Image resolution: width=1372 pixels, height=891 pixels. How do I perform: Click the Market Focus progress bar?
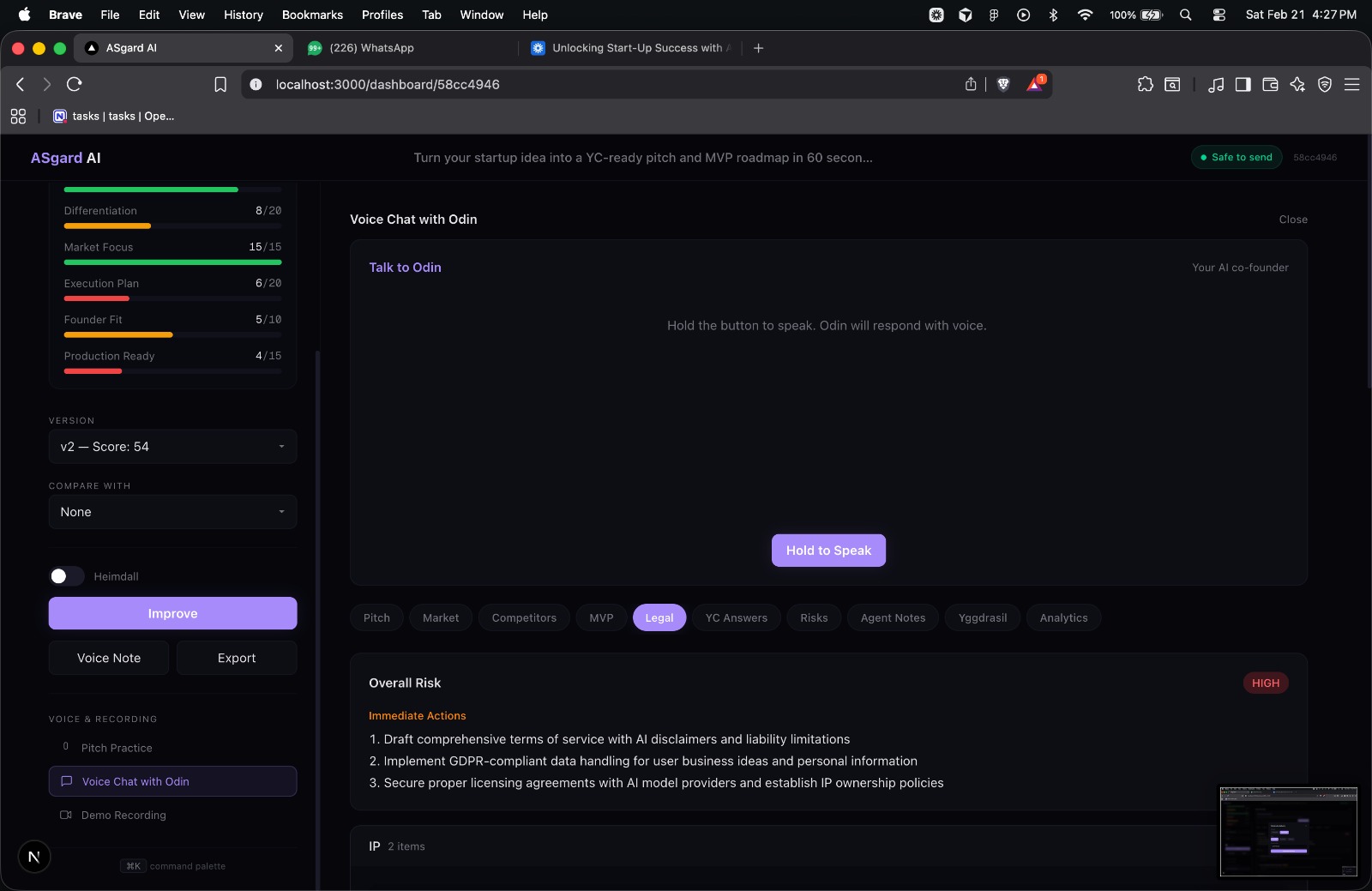172,262
